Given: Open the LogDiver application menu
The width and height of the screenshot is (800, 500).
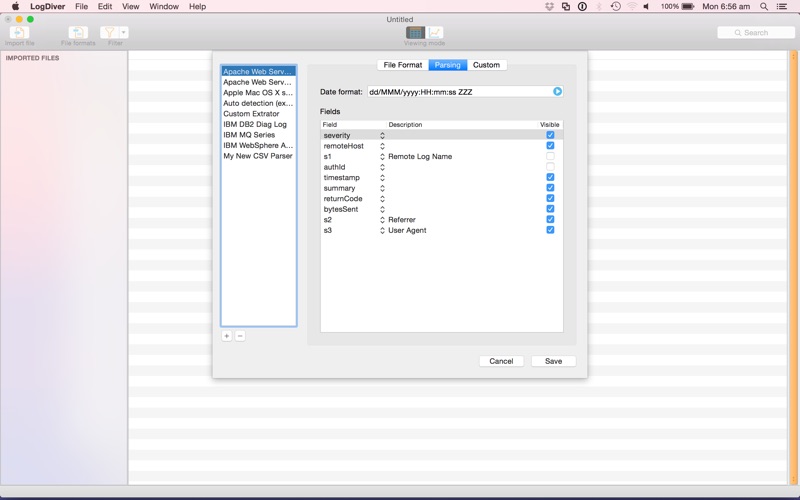Looking at the screenshot, I should coord(47,7).
